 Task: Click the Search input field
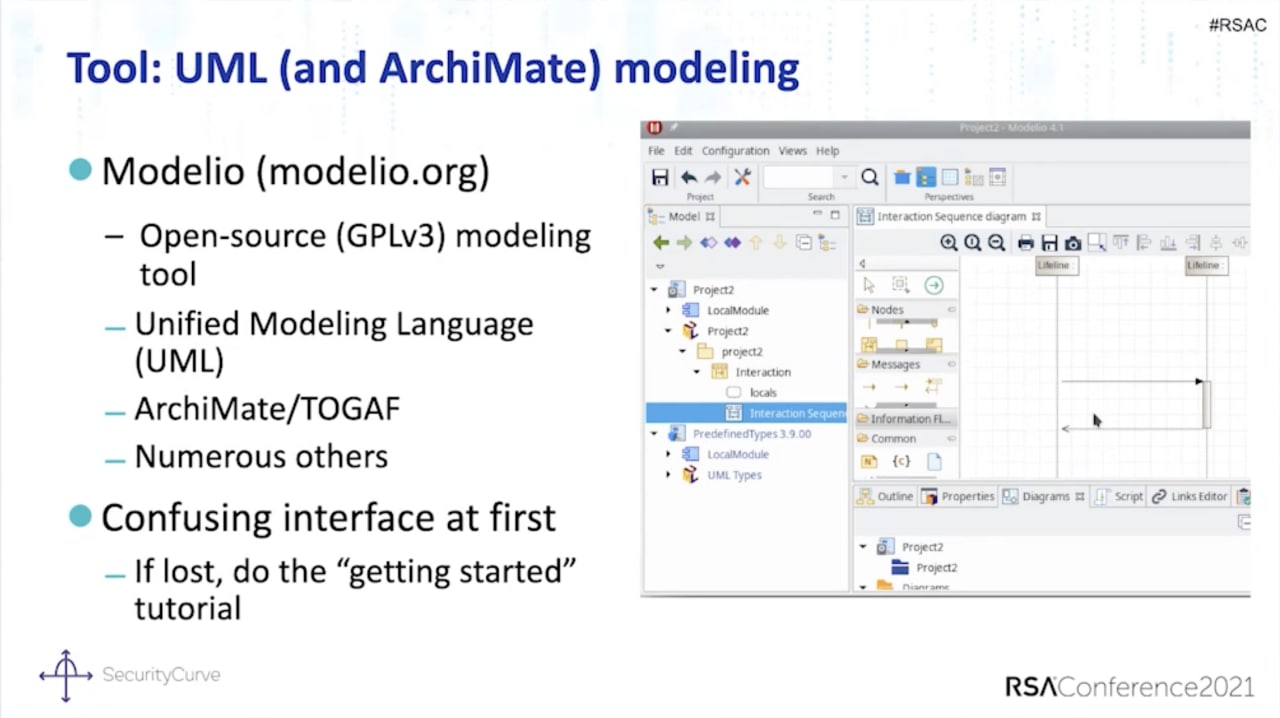click(x=800, y=177)
